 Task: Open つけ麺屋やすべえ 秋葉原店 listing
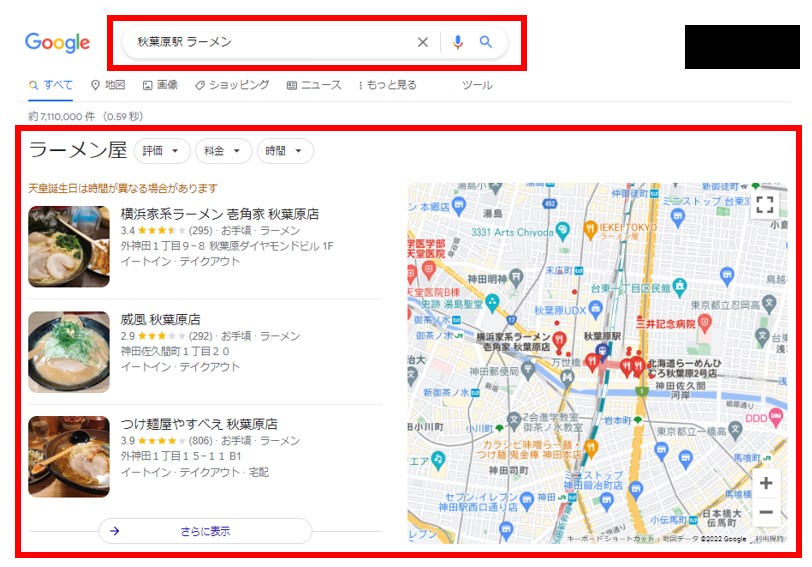199,425
